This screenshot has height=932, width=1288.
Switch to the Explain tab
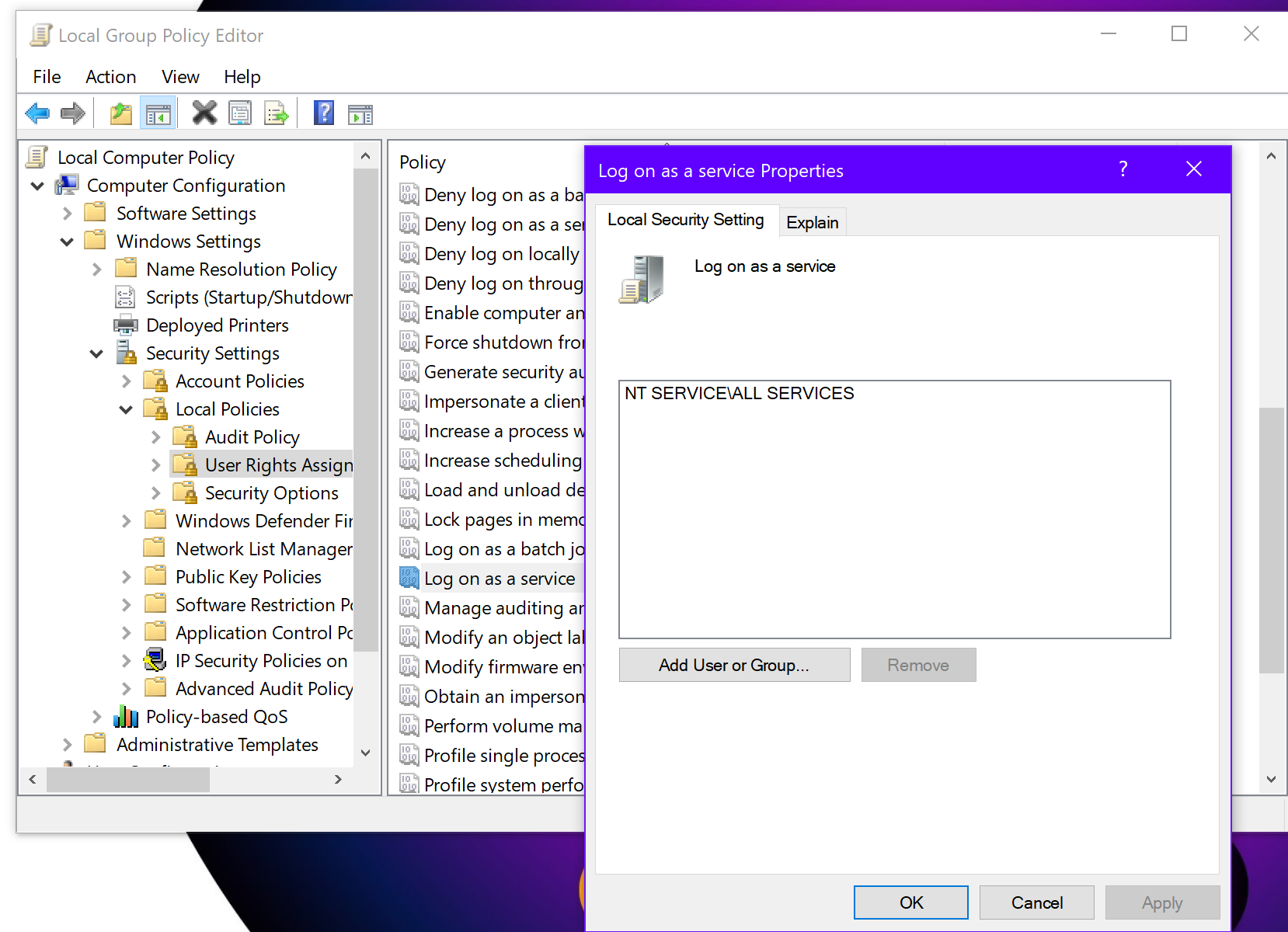[812, 222]
